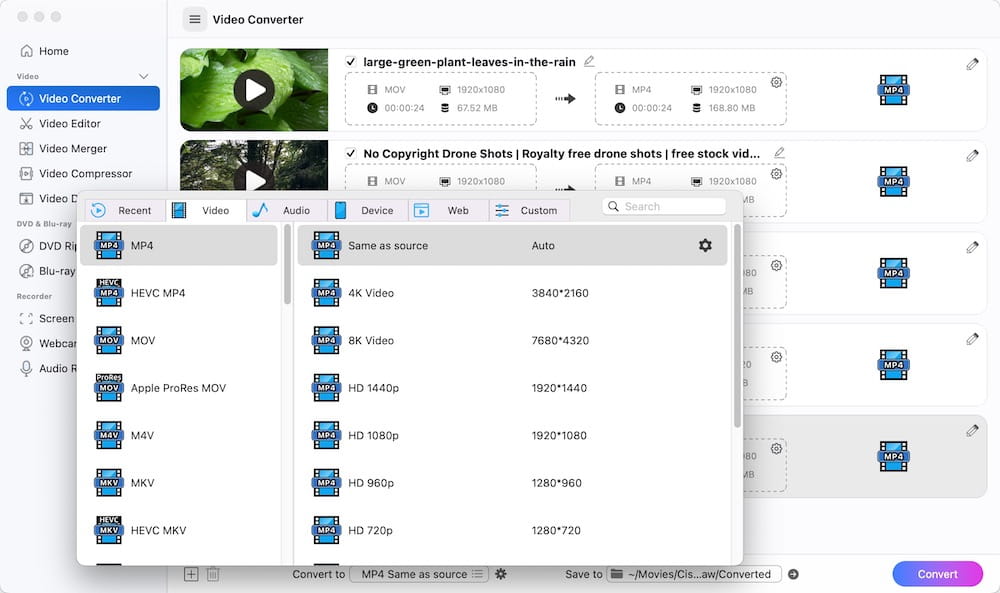Screen dimensions: 1000x593
Task: Select HEVC MP4 format in the list
Action: (x=179, y=293)
